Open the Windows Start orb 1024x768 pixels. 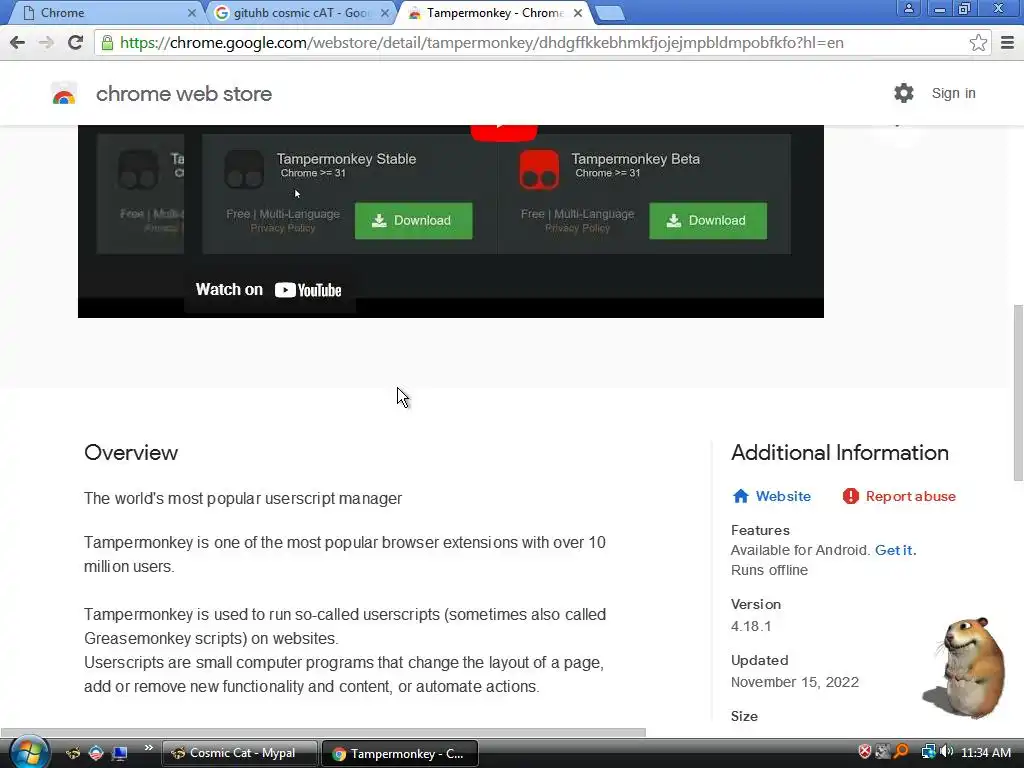30,752
